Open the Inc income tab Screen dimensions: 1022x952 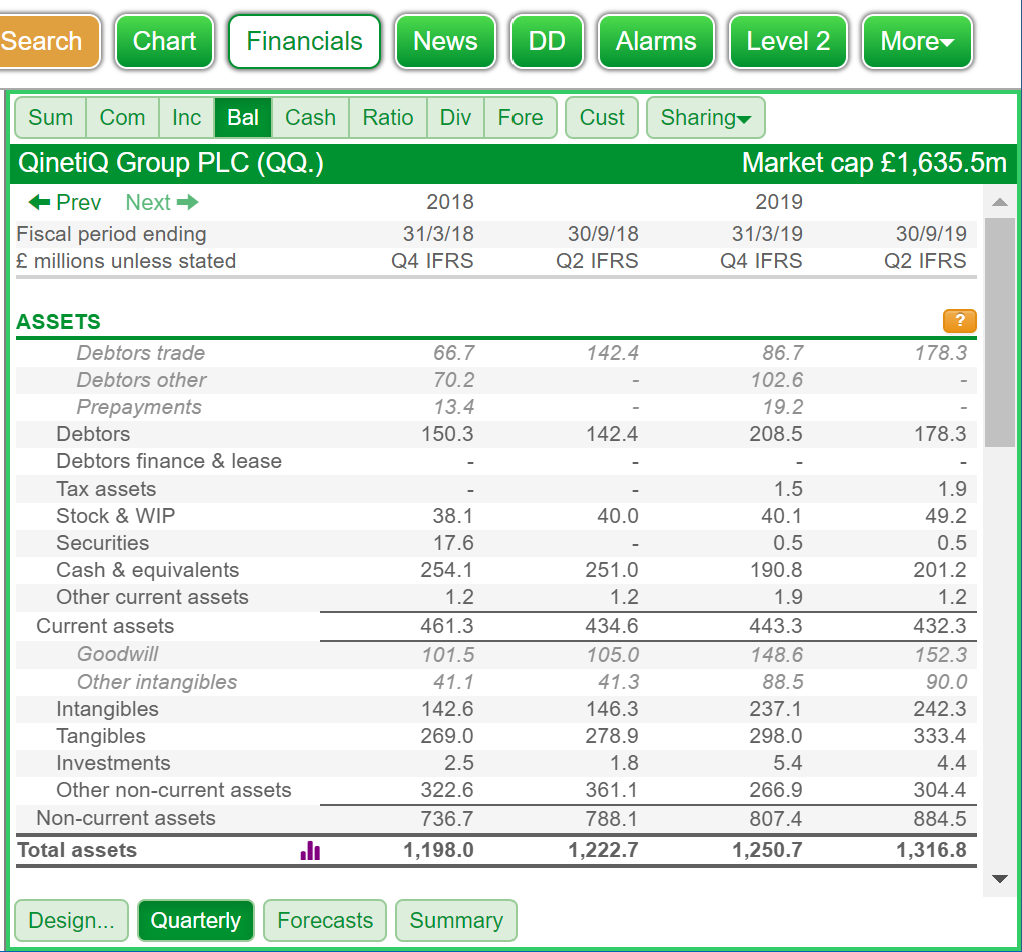click(186, 117)
